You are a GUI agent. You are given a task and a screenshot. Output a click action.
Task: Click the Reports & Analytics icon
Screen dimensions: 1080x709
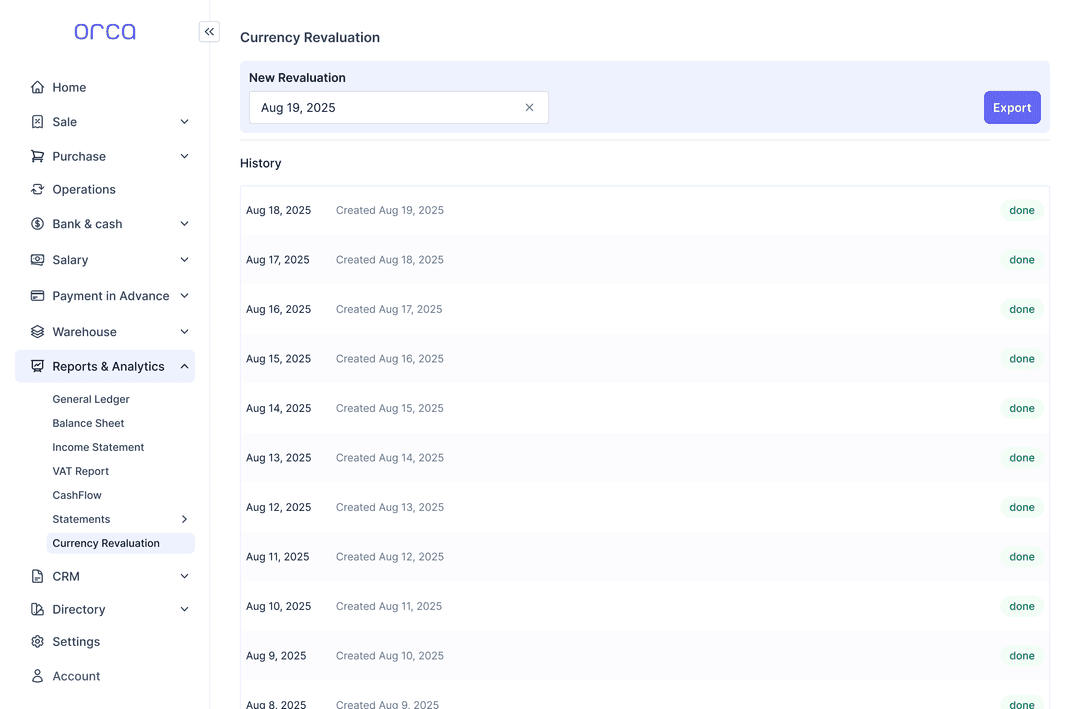click(x=37, y=366)
